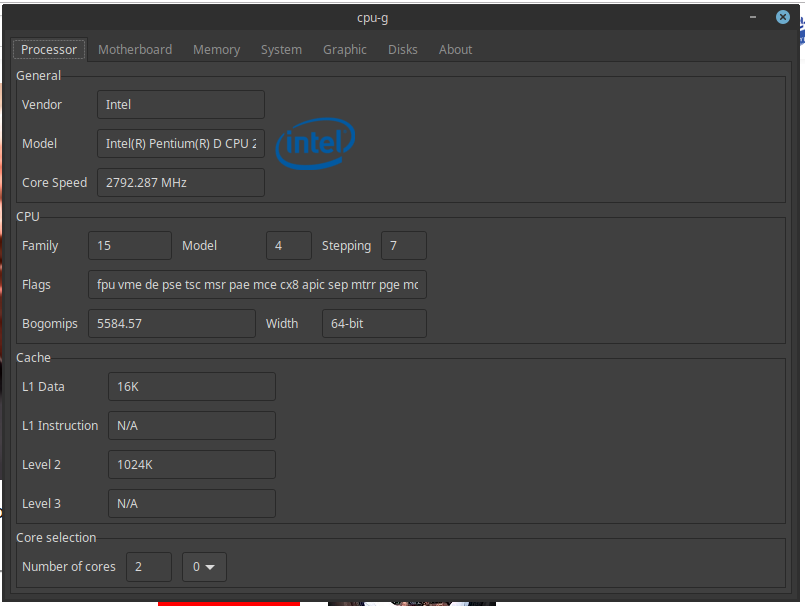The width and height of the screenshot is (805, 606).
Task: Go to the Disks tab
Action: click(402, 50)
